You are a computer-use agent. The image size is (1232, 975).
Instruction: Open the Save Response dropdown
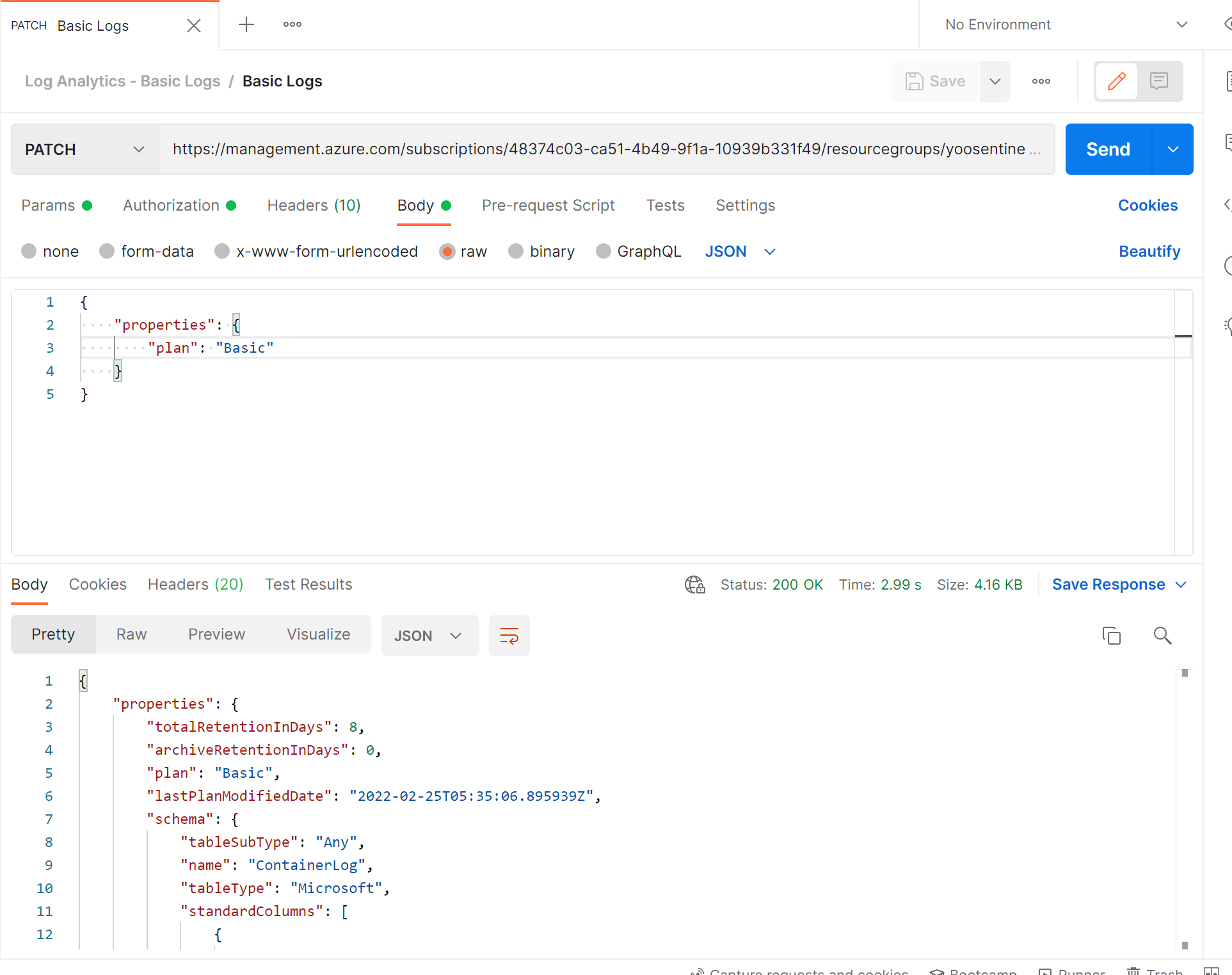[x=1119, y=584]
